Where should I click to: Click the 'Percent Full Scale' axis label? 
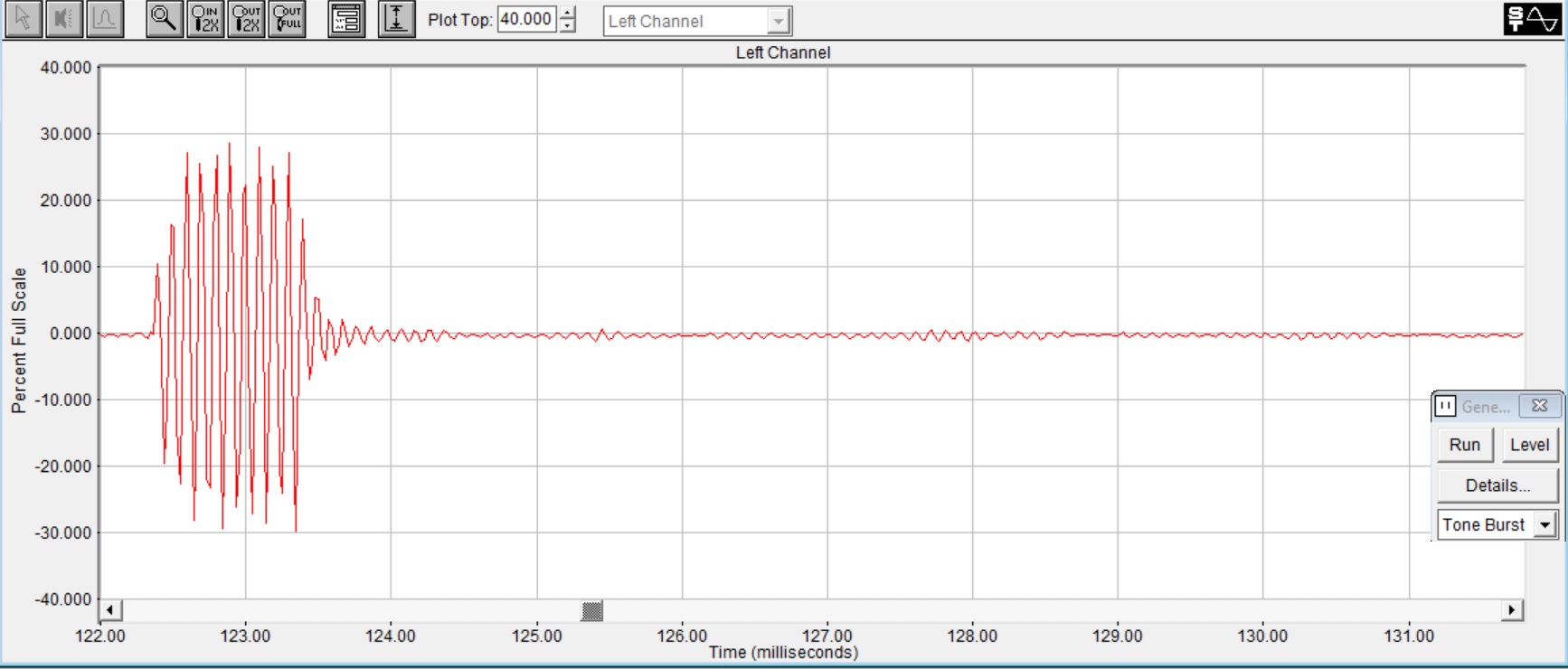(x=19, y=341)
